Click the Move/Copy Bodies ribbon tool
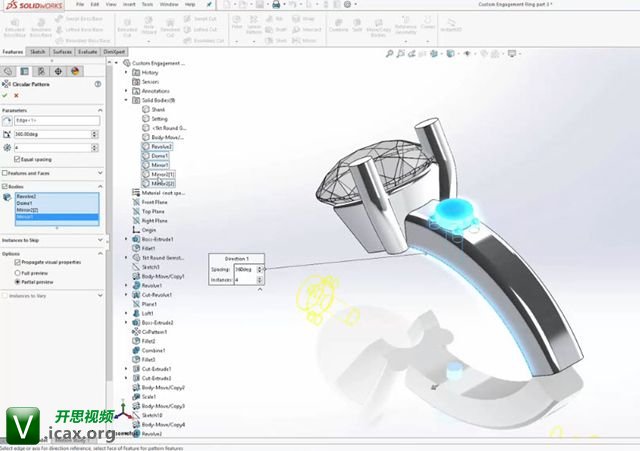 click(x=378, y=27)
